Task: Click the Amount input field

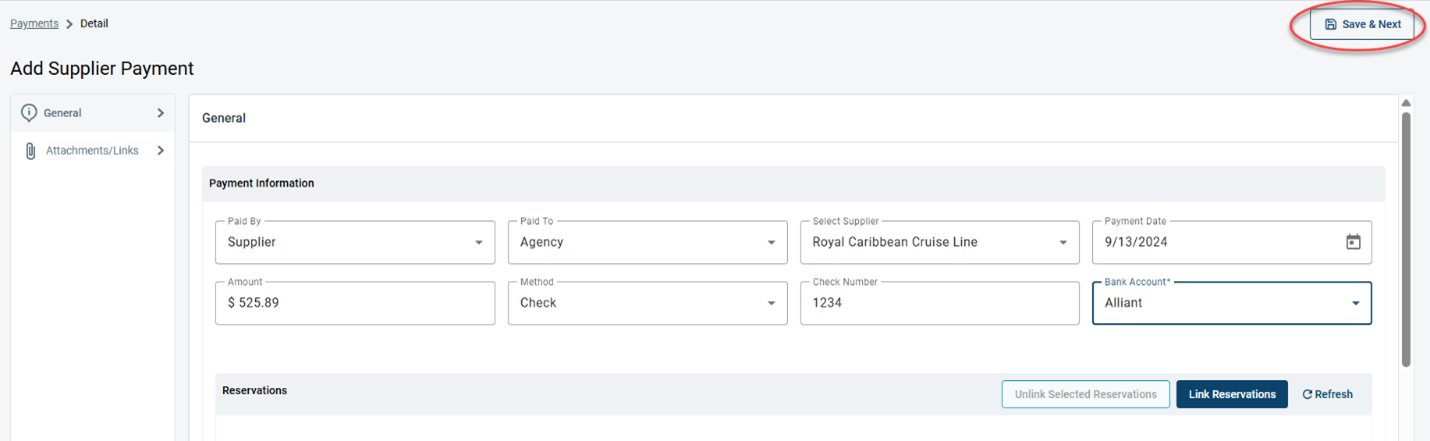Action: point(355,303)
